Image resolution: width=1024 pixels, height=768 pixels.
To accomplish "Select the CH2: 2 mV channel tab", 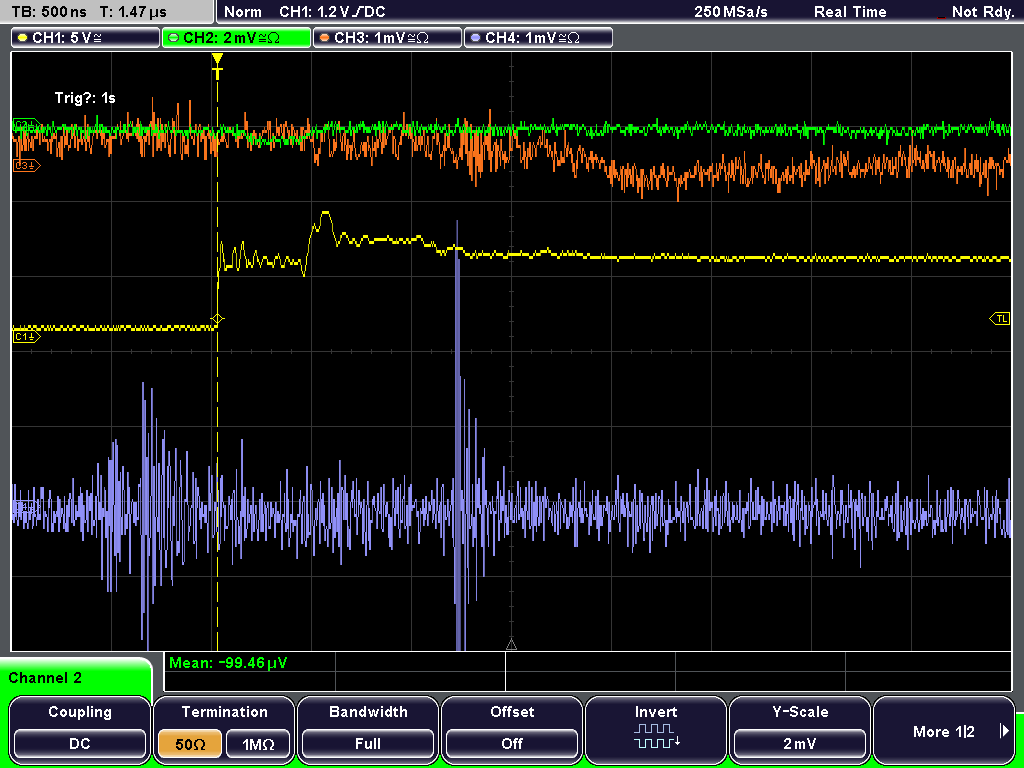I will (x=236, y=37).
